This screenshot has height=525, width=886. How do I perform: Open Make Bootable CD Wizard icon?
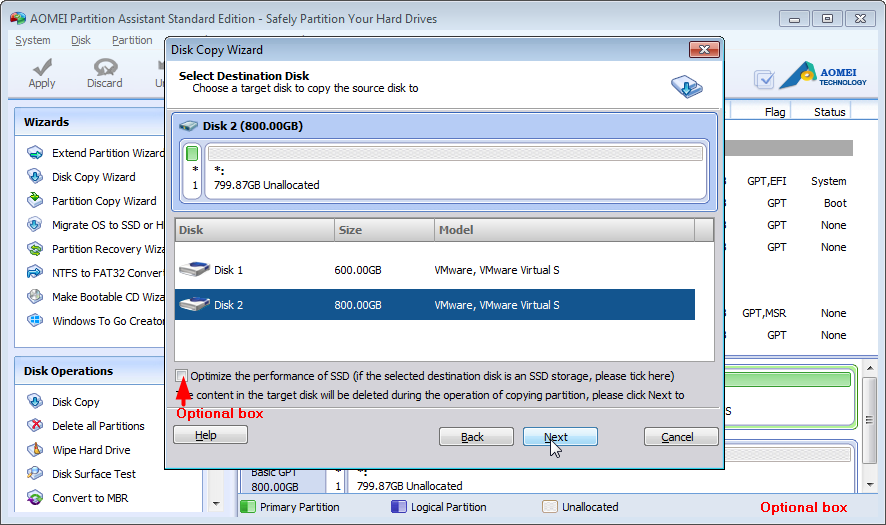click(x=35, y=296)
